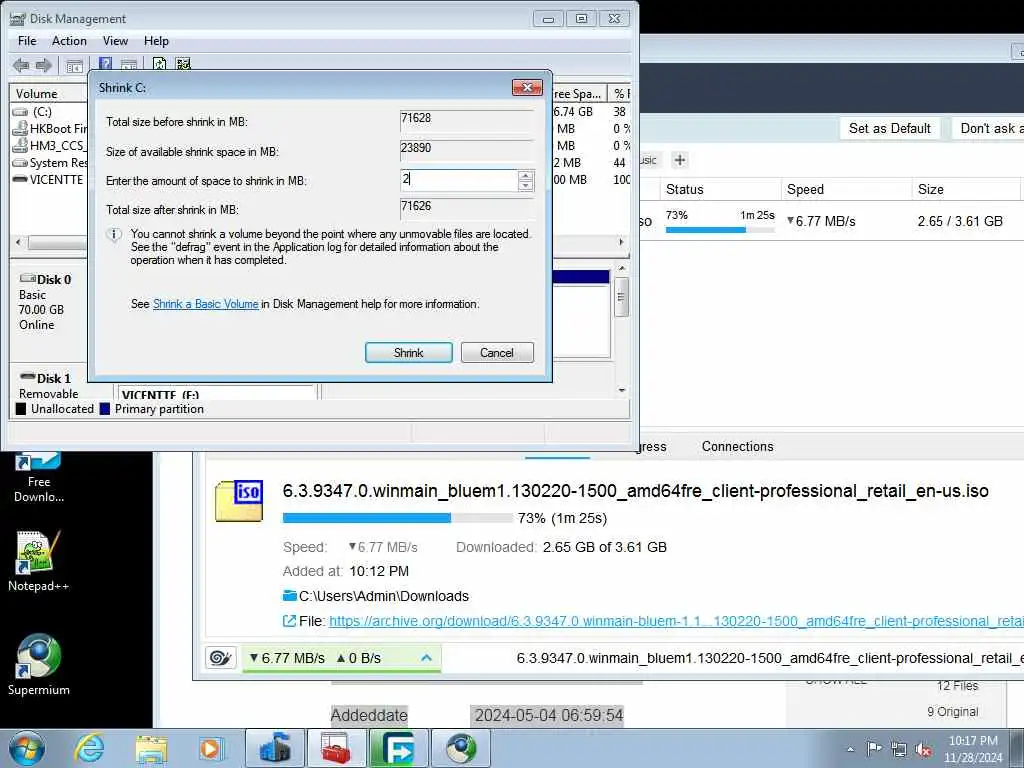This screenshot has height=768, width=1024.
Task: Click the Speed column header in FDM
Action: coord(846,189)
